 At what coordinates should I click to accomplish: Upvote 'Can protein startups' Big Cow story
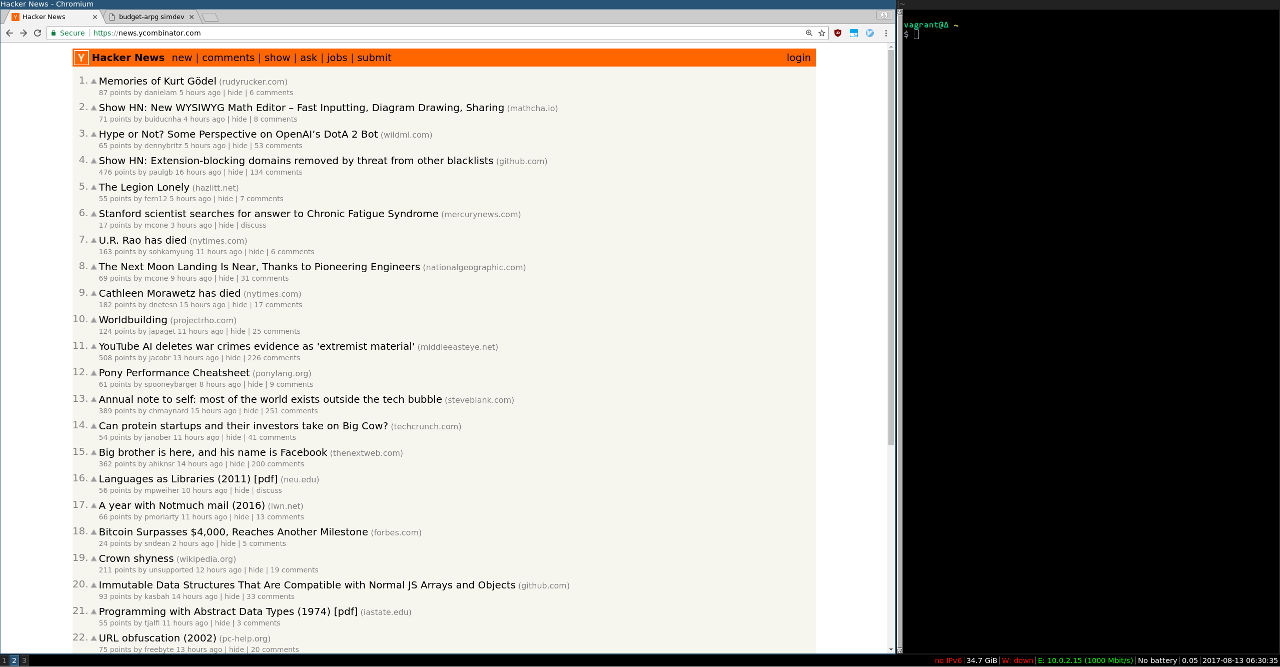tap(94, 426)
